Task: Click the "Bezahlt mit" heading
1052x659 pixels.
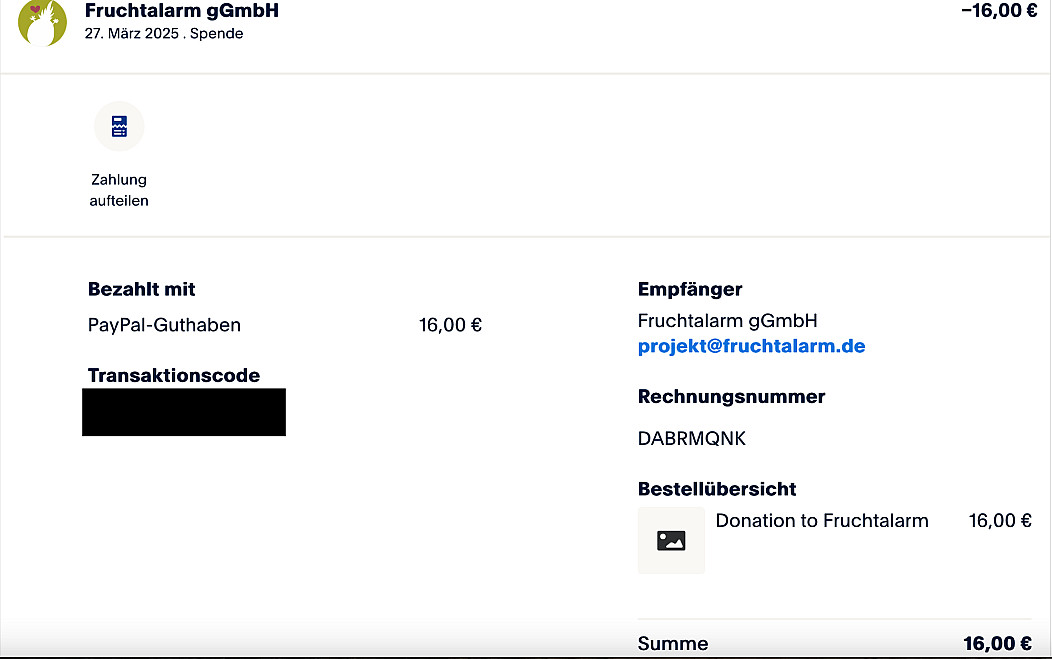Action: 142,289
